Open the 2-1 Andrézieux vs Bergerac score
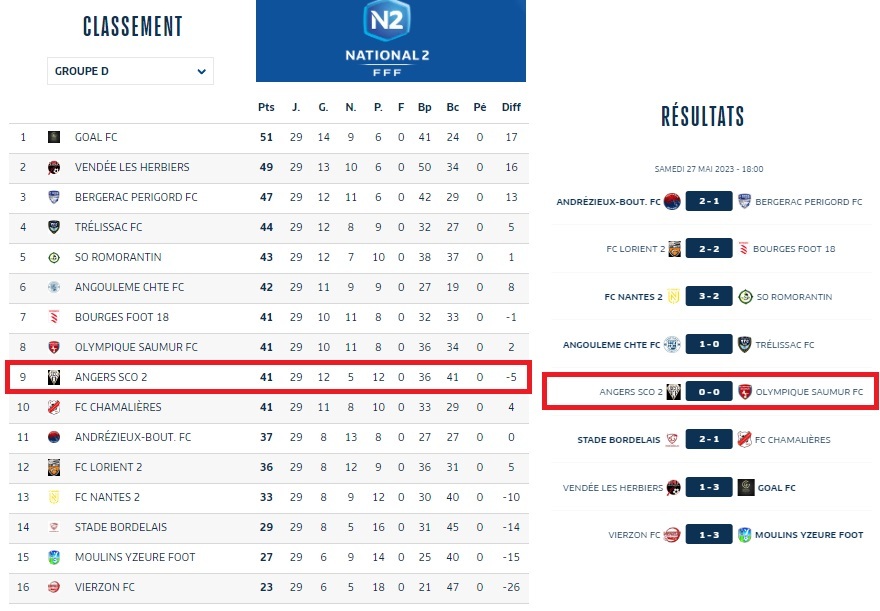This screenshot has width=880, height=611. coord(709,202)
